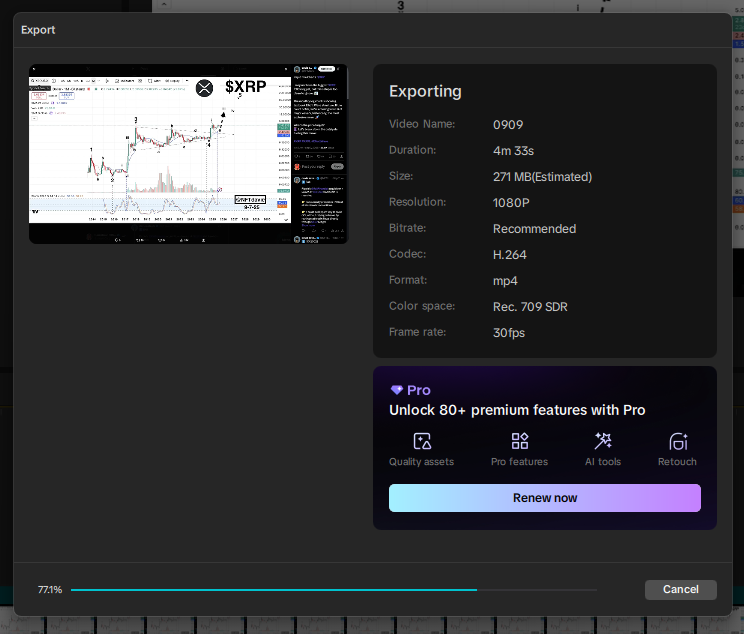Click the duration value 4m 33s
The width and height of the screenshot is (744, 634).
click(x=513, y=151)
